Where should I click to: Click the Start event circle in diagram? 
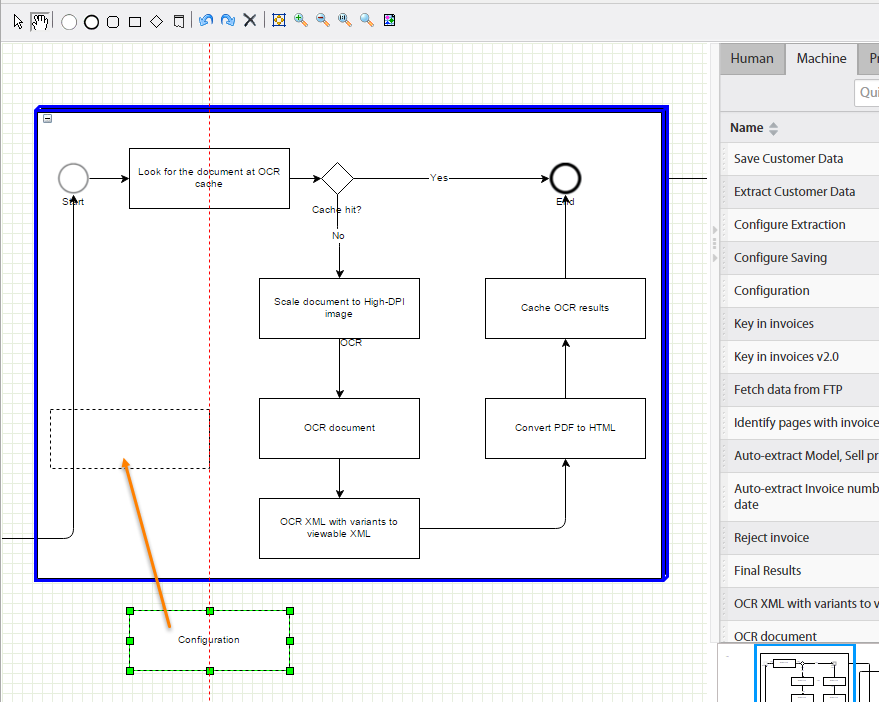click(73, 178)
